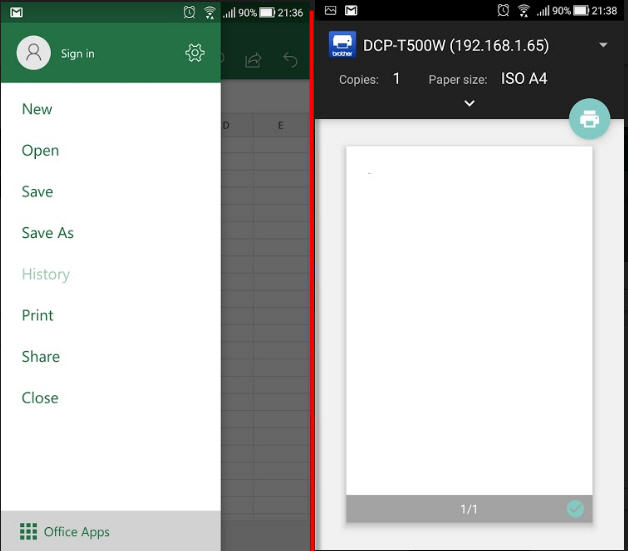The height and width of the screenshot is (551, 628).
Task: Expand more print options chevron
Action: [x=469, y=103]
